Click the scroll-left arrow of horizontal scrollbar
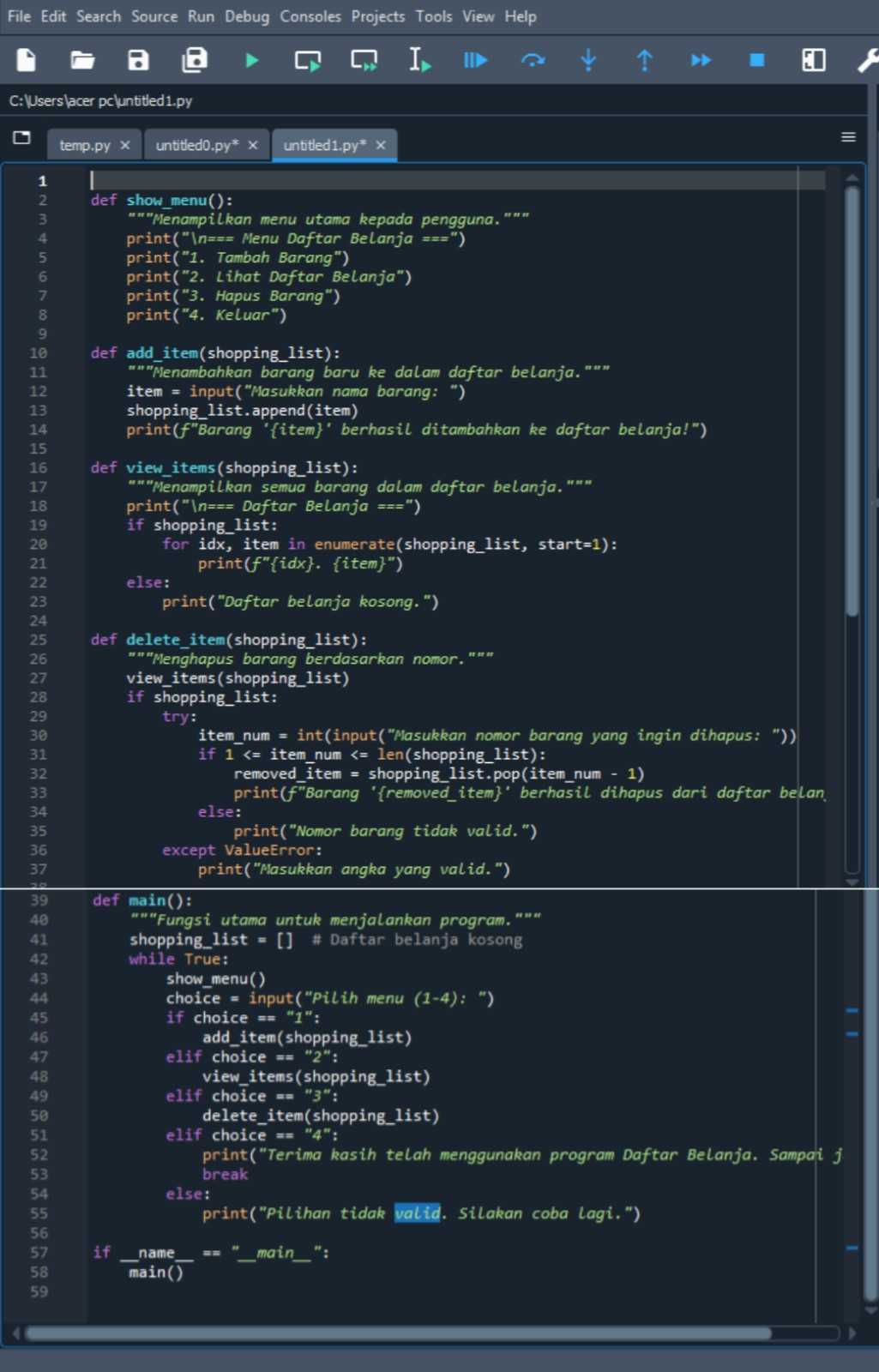The image size is (879, 1372). [x=15, y=1333]
